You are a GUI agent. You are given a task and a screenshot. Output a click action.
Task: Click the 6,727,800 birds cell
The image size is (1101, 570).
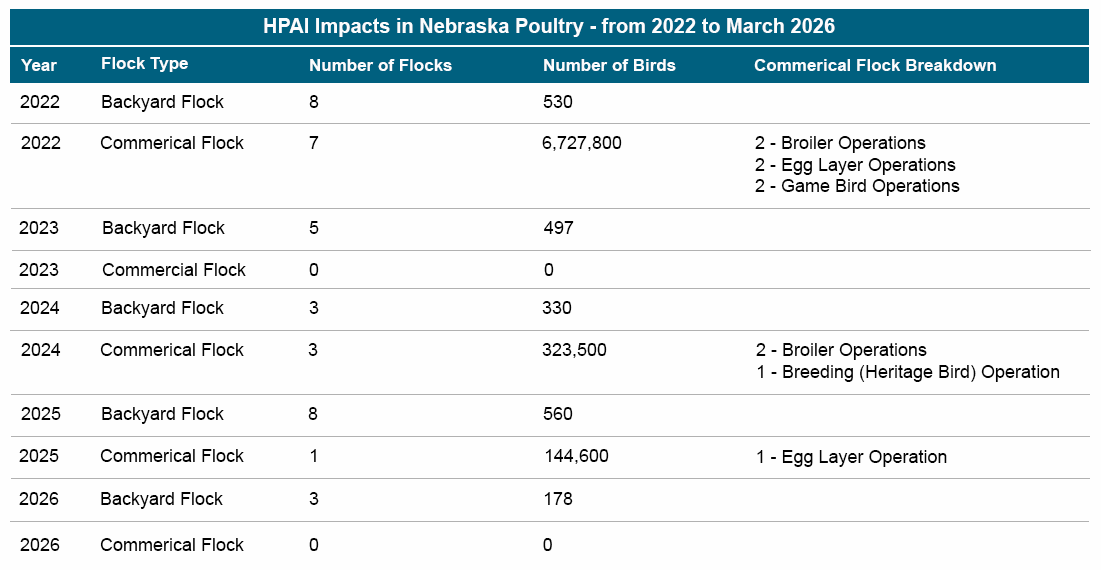point(581,143)
